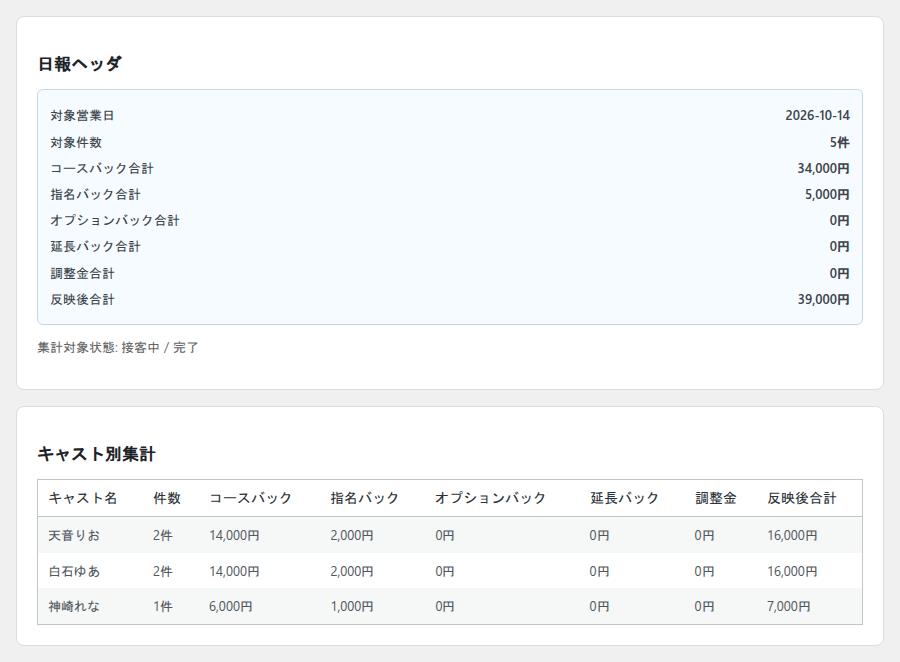900x662 pixels.
Task: Click the 調整金 column header
Action: 715,498
